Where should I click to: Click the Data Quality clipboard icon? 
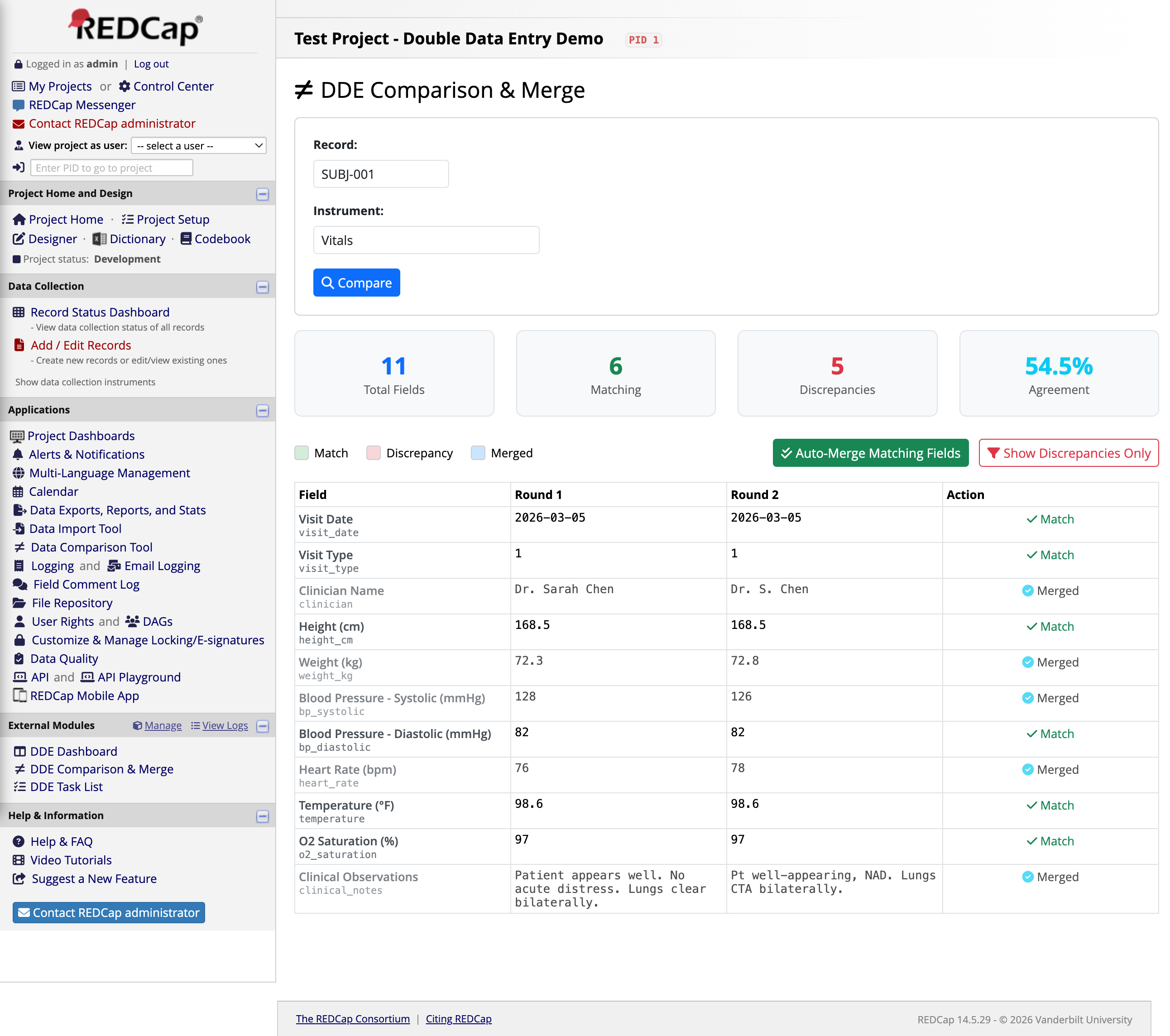click(19, 659)
